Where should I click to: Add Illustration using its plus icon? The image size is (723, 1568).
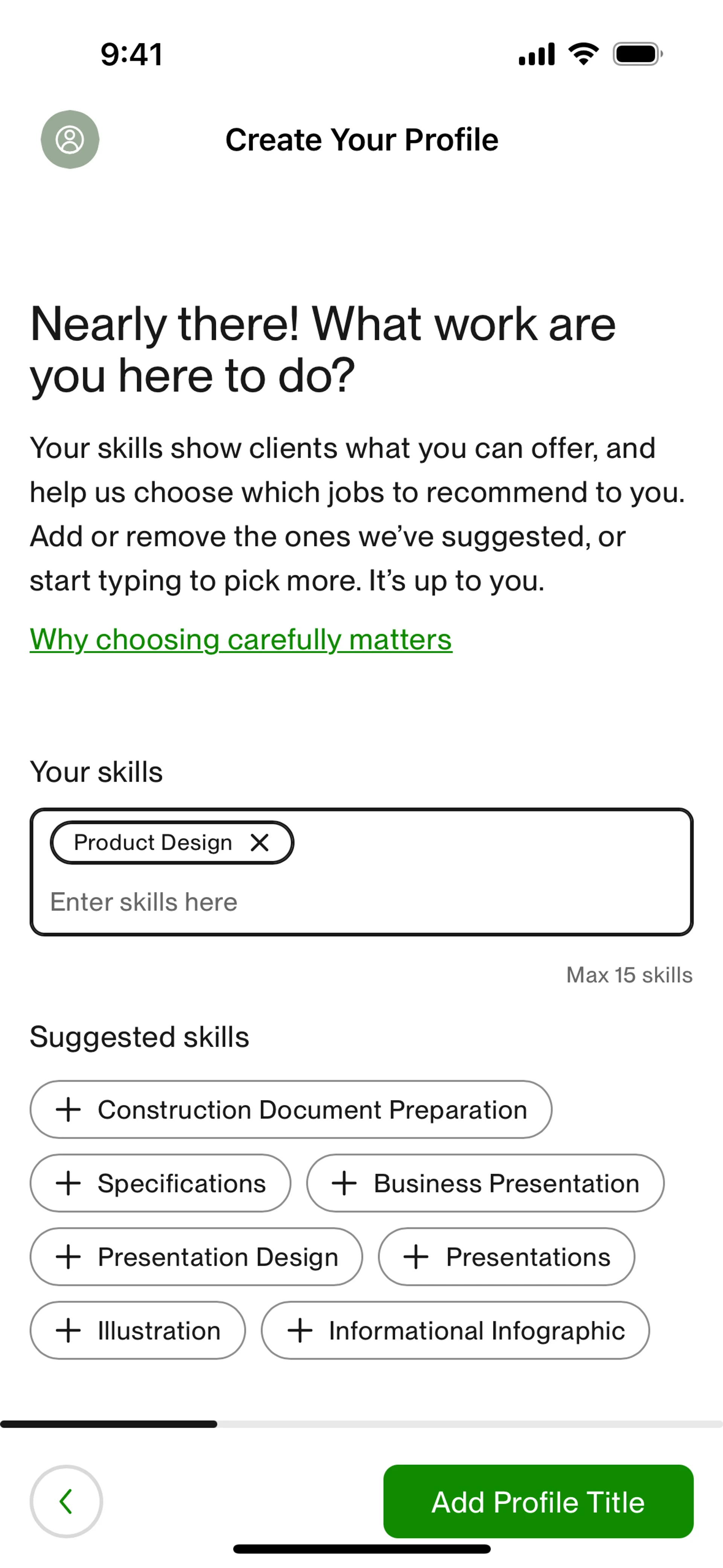68,1331
